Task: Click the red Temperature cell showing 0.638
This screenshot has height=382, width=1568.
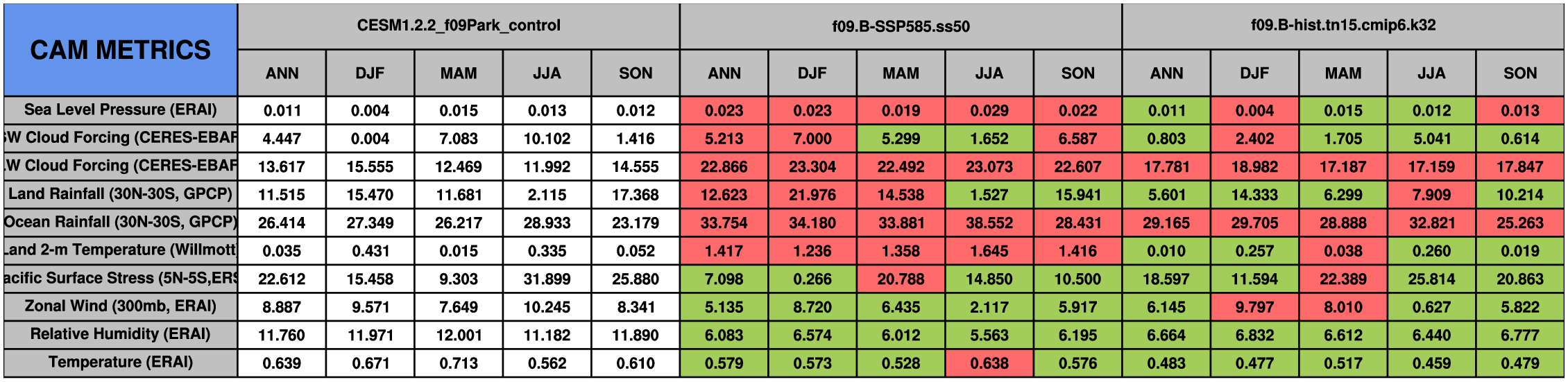Action: click(989, 363)
